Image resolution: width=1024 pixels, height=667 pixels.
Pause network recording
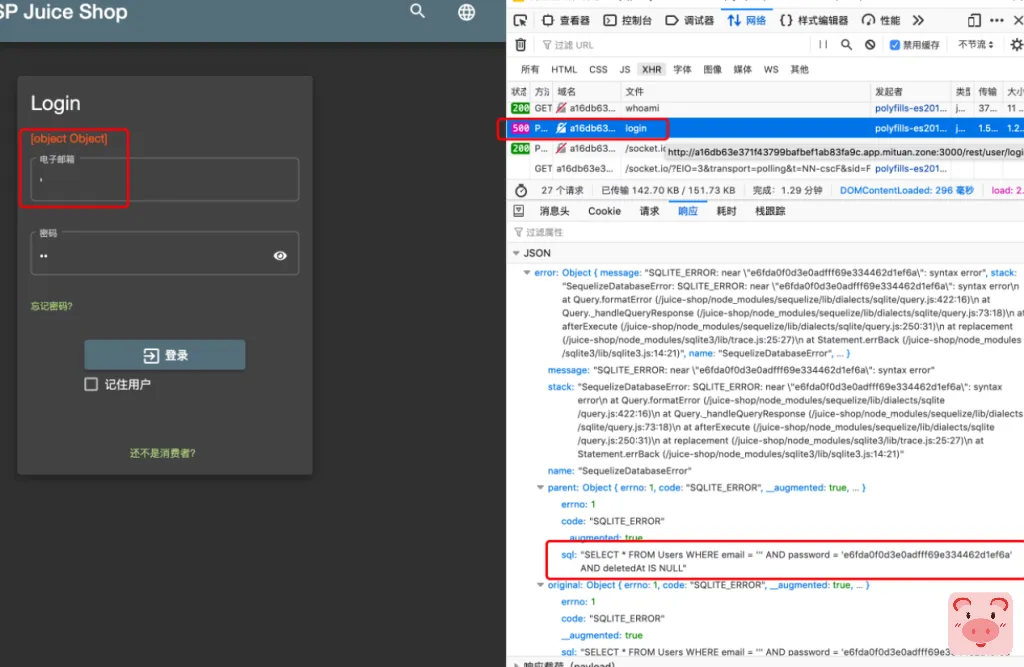coord(823,44)
